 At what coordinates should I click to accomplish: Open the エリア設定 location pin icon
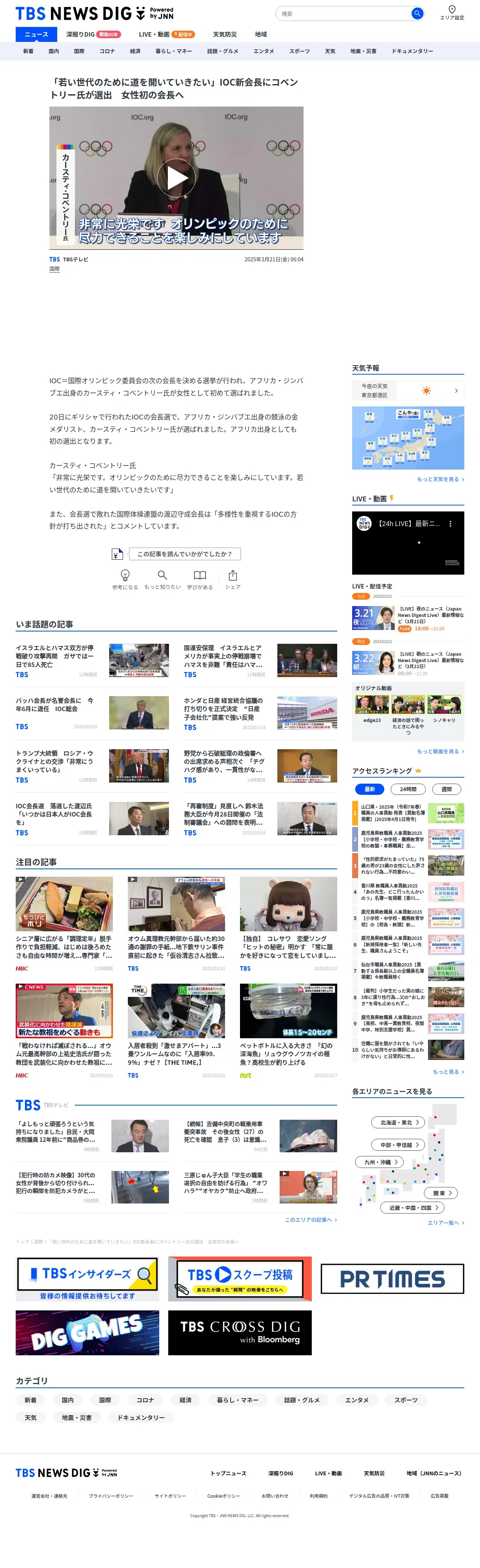click(452, 9)
